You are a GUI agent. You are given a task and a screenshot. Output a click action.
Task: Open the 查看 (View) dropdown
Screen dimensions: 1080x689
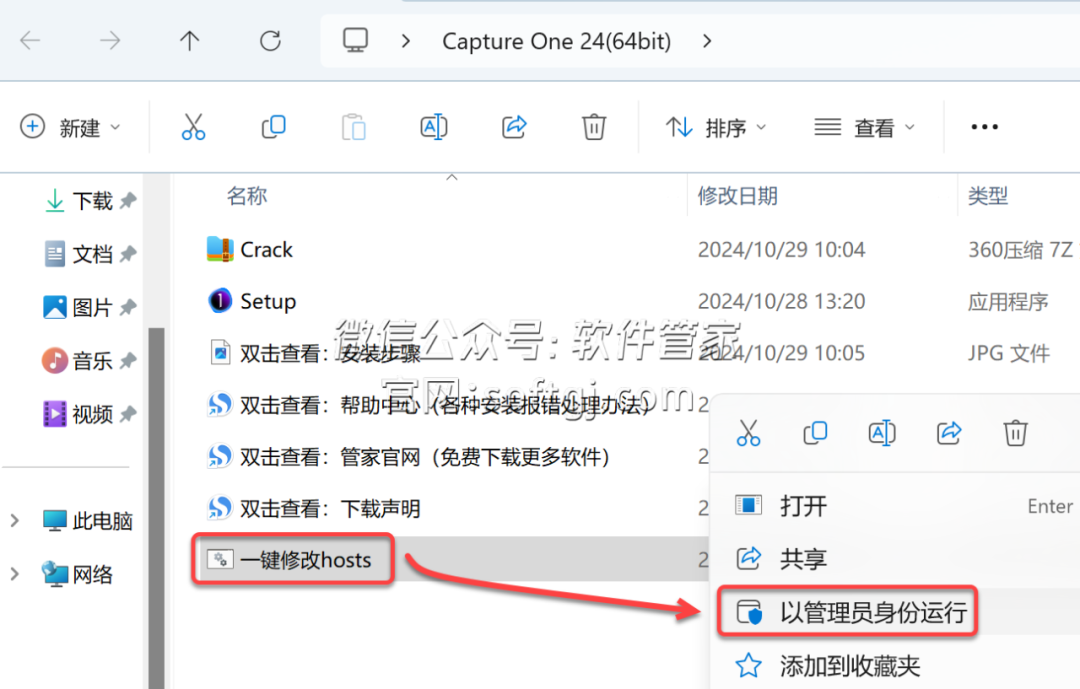(864, 127)
